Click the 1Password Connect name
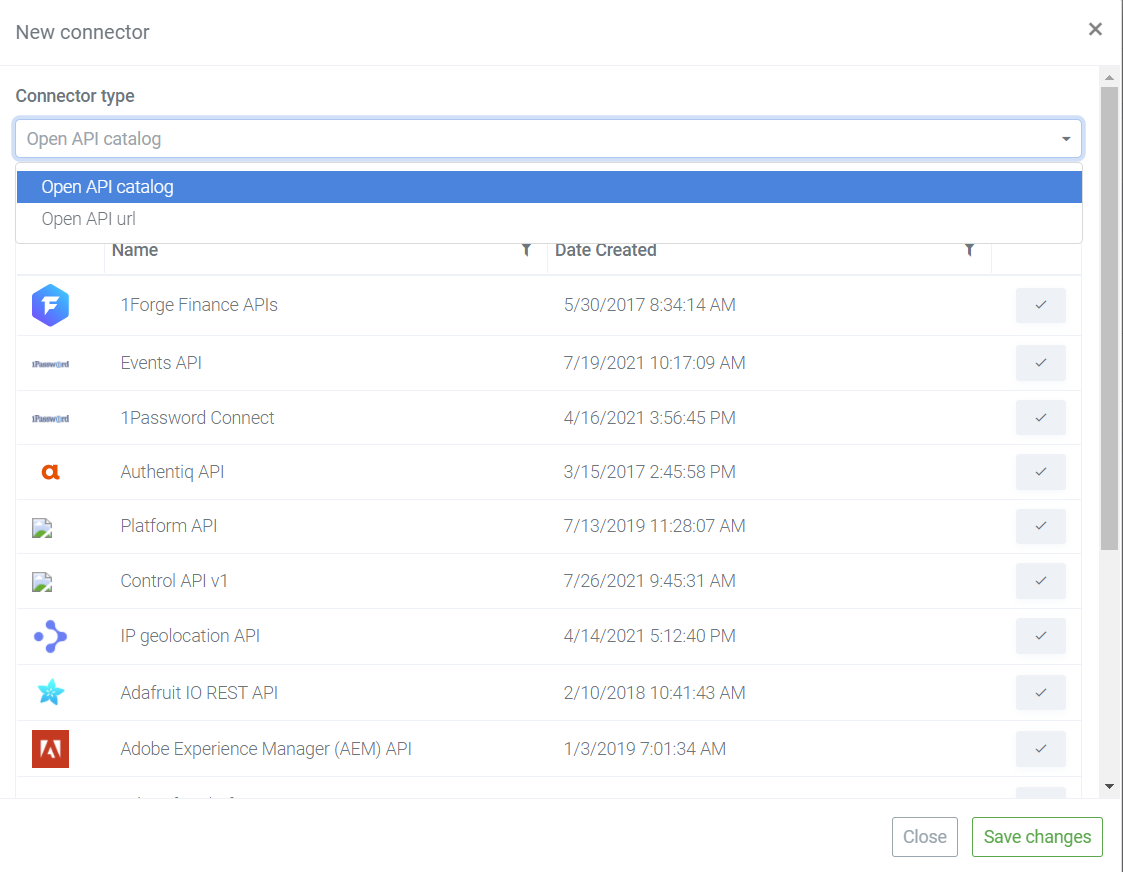 [198, 417]
